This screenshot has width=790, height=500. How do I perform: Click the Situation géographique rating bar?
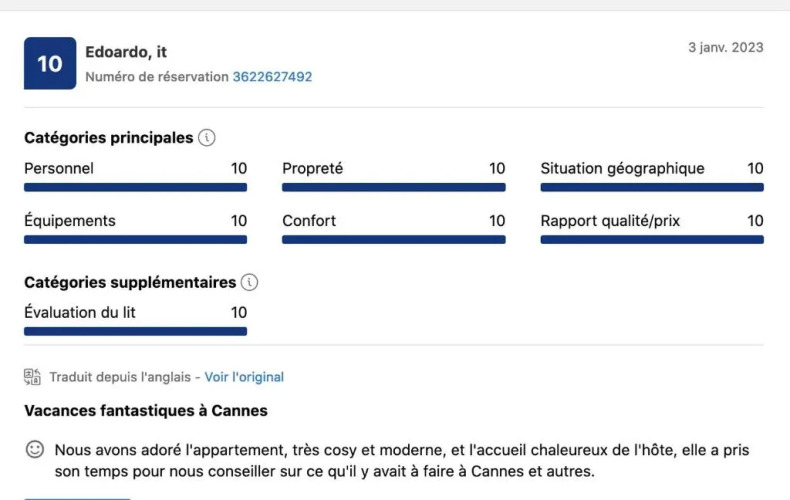pyautogui.click(x=652, y=187)
